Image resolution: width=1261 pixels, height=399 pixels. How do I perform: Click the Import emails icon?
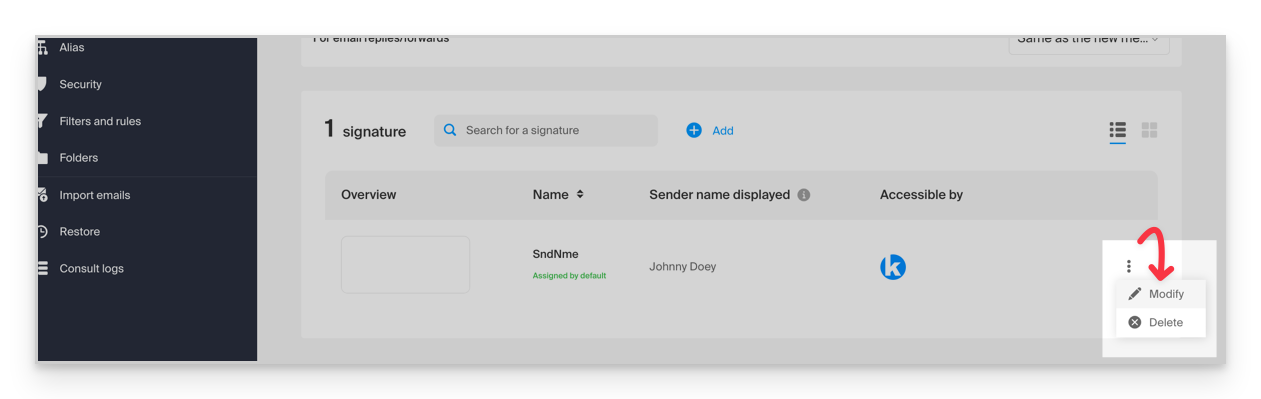click(x=42, y=194)
